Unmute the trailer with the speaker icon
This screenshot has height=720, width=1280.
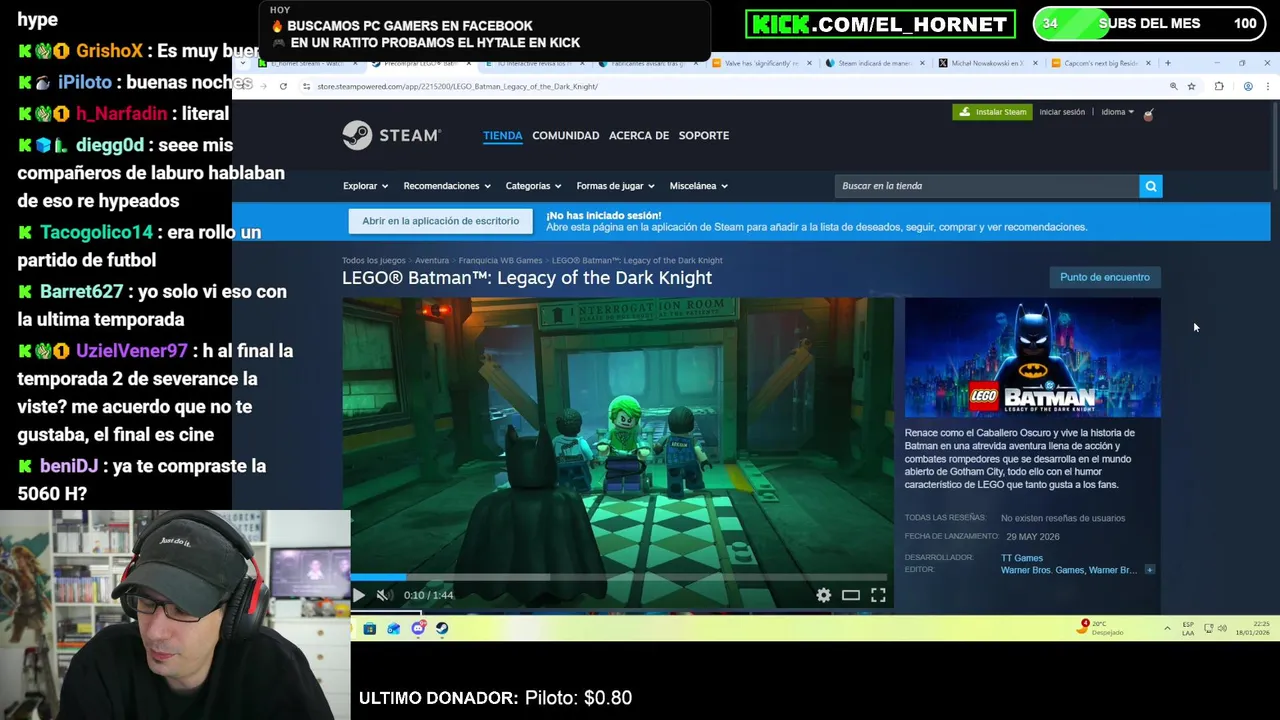pos(383,595)
